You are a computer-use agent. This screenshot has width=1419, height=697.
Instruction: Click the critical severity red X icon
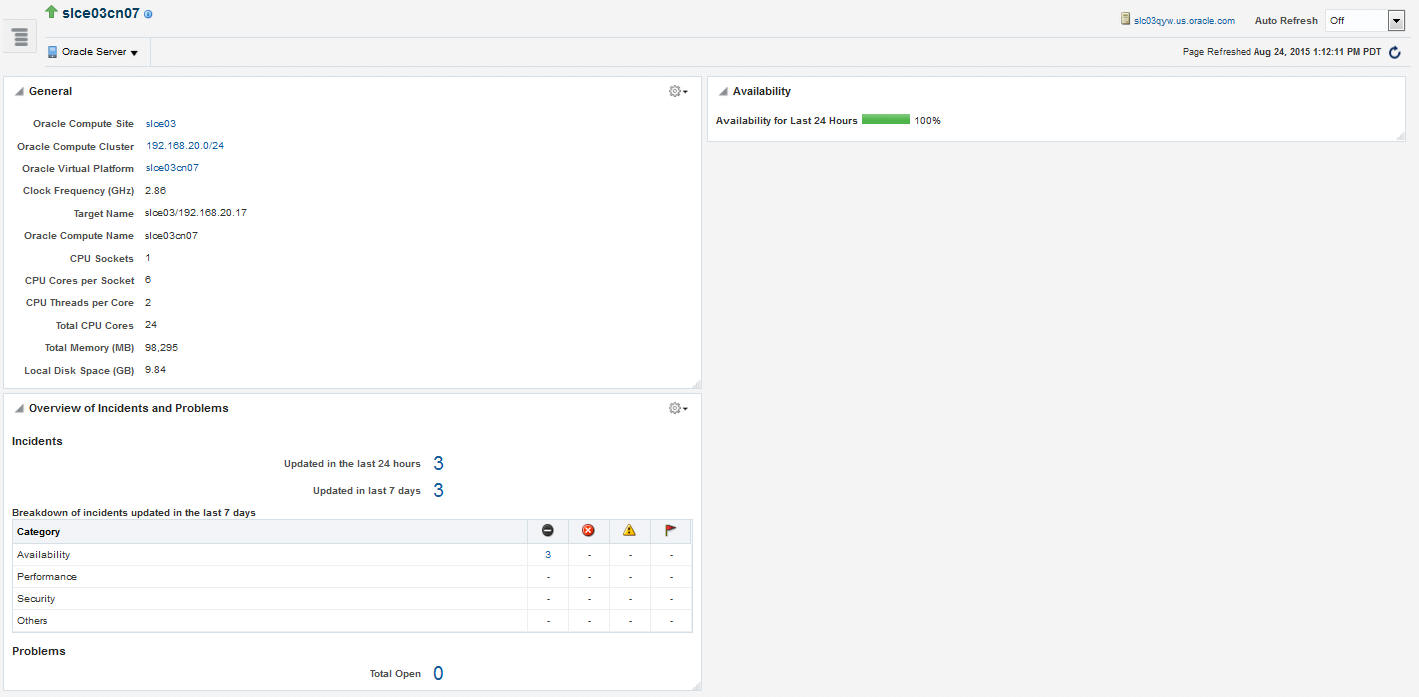click(588, 531)
